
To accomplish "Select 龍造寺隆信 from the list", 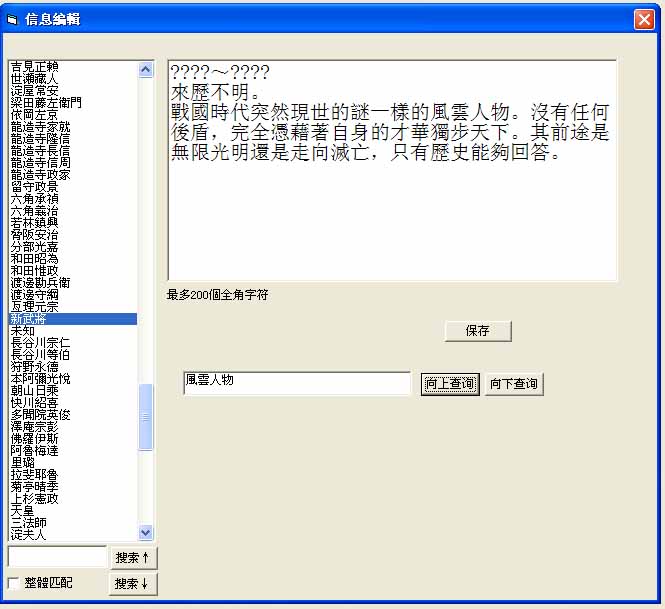I will click(41, 139).
